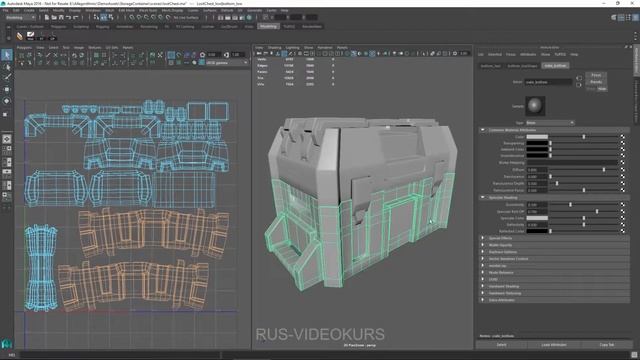Screen dimensions: 640x360
Task: Expand the Hardware Shading section
Action: click(482, 286)
